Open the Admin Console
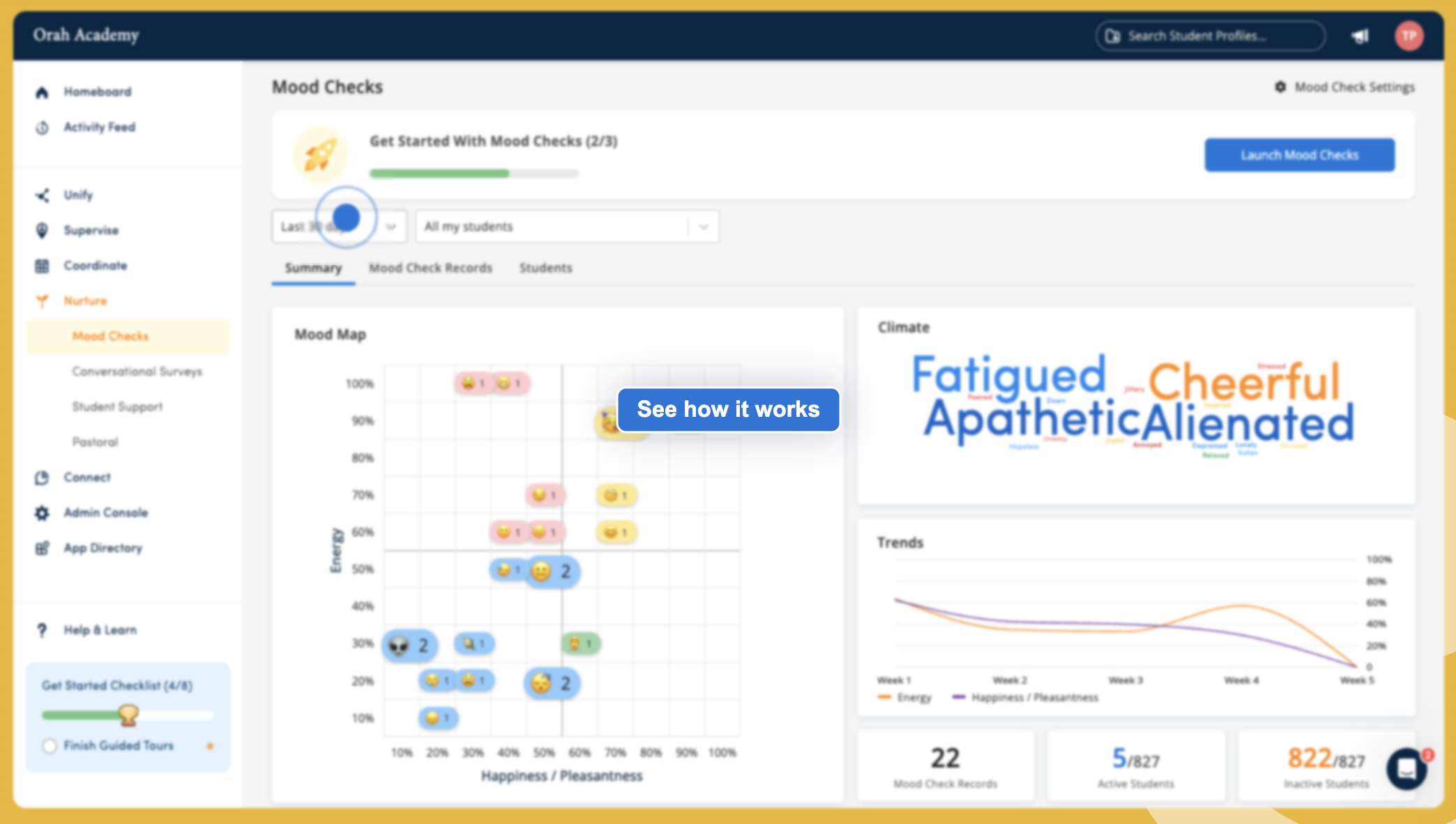 coord(105,512)
